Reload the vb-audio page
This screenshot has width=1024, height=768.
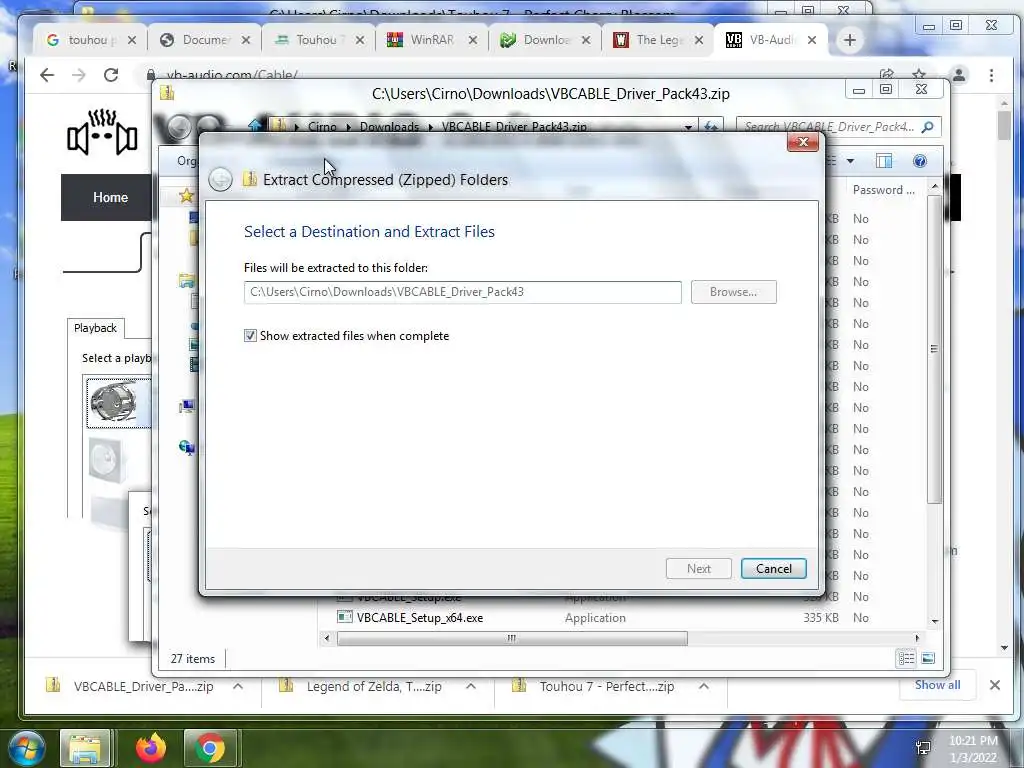[x=111, y=75]
